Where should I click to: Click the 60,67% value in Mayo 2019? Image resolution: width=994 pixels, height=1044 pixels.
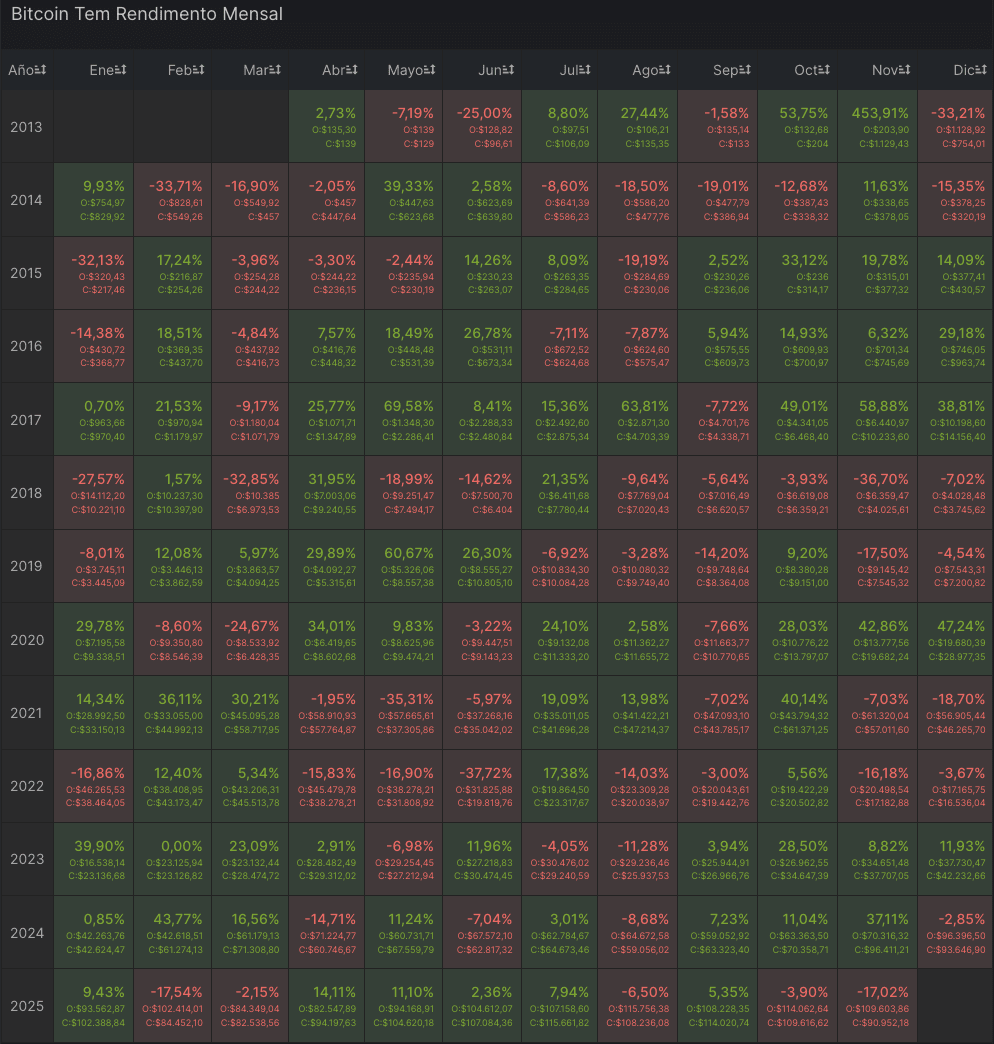[409, 553]
